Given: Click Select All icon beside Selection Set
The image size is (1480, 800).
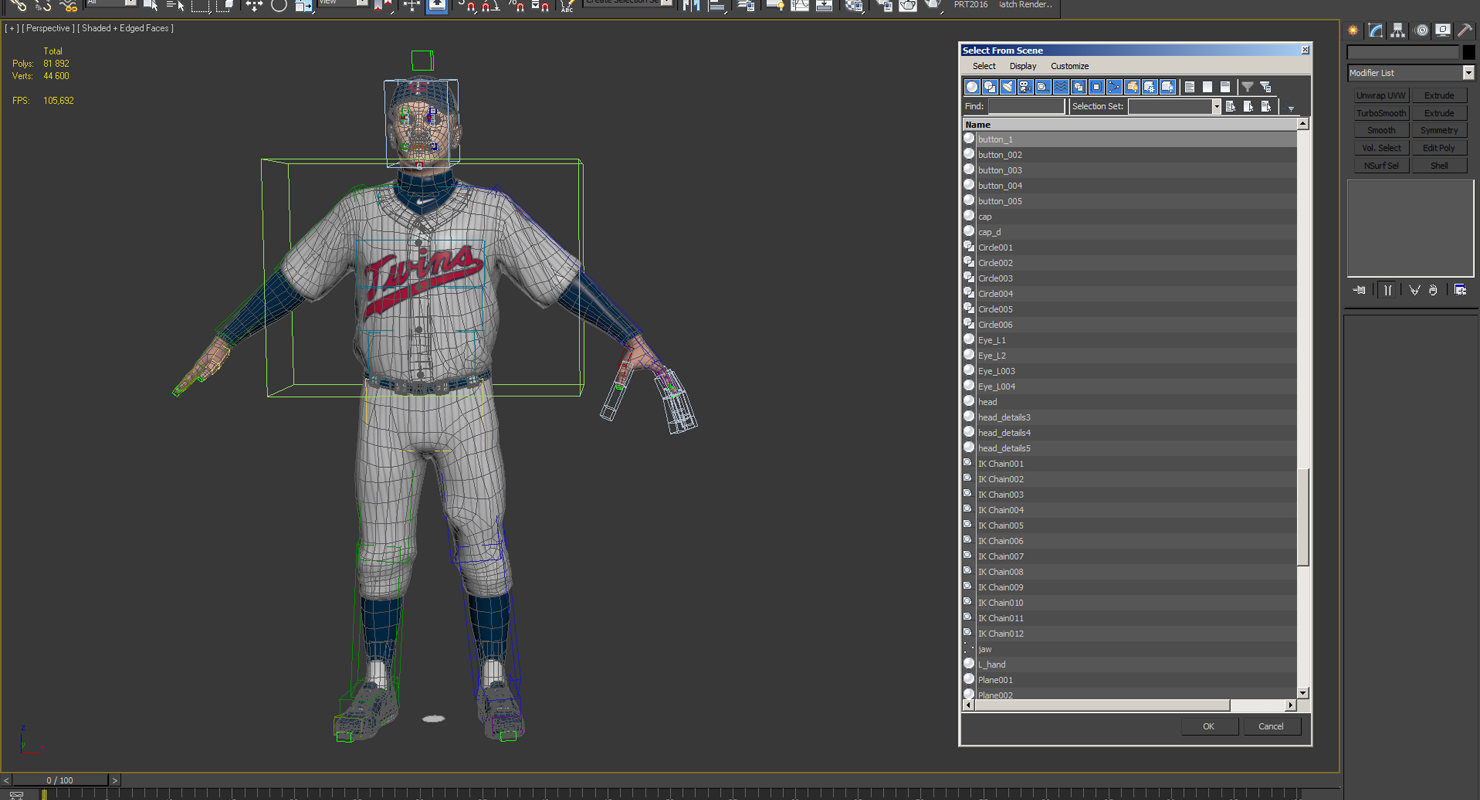Looking at the screenshot, I should tap(1231, 106).
